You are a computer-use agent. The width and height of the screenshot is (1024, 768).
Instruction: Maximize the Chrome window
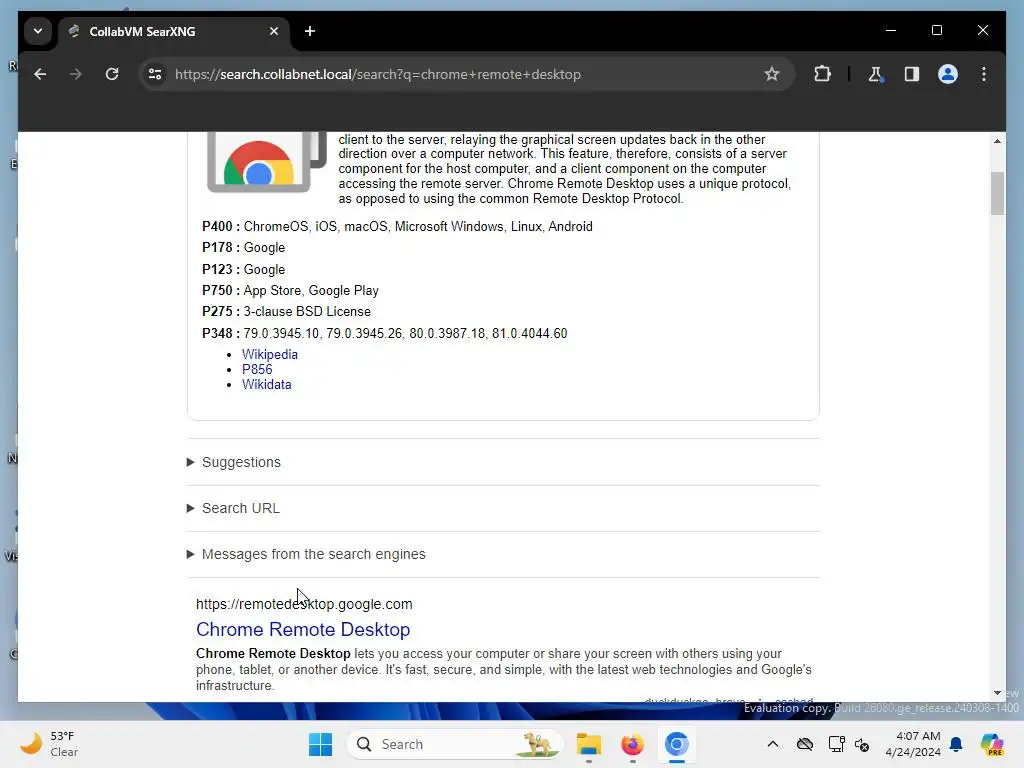[936, 31]
